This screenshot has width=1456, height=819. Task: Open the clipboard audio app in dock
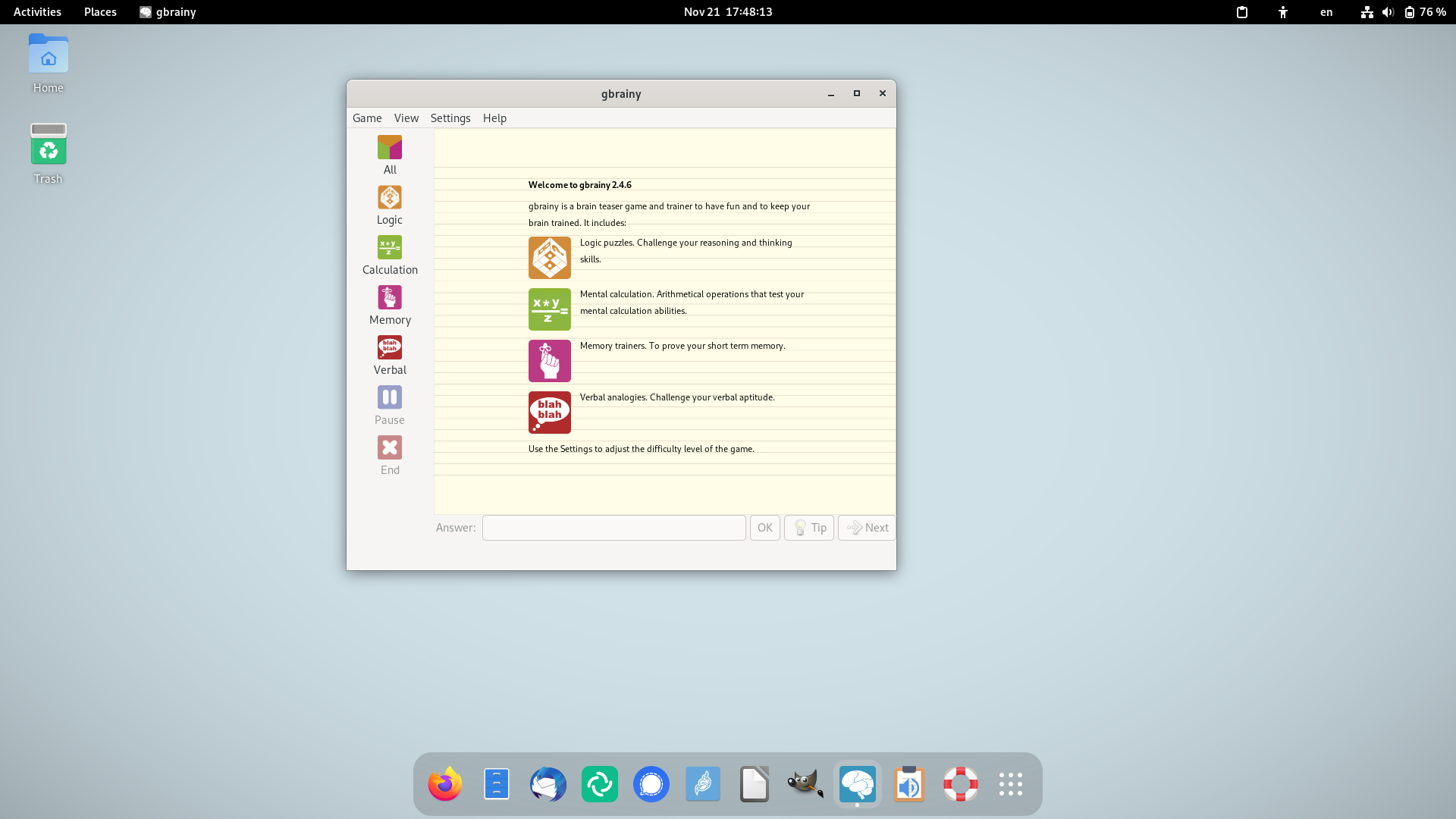coord(909,784)
